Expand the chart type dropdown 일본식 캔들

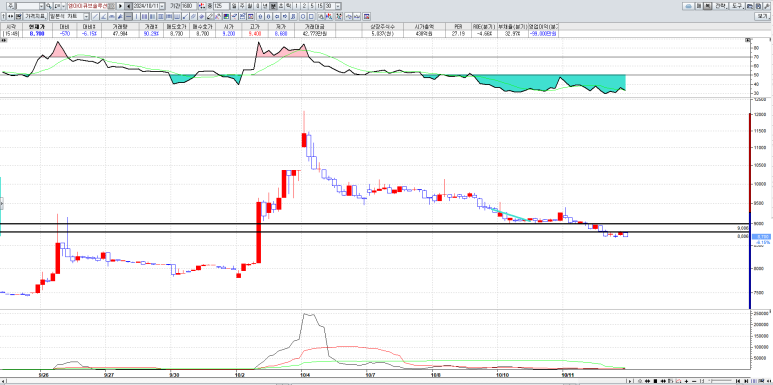(86, 16)
